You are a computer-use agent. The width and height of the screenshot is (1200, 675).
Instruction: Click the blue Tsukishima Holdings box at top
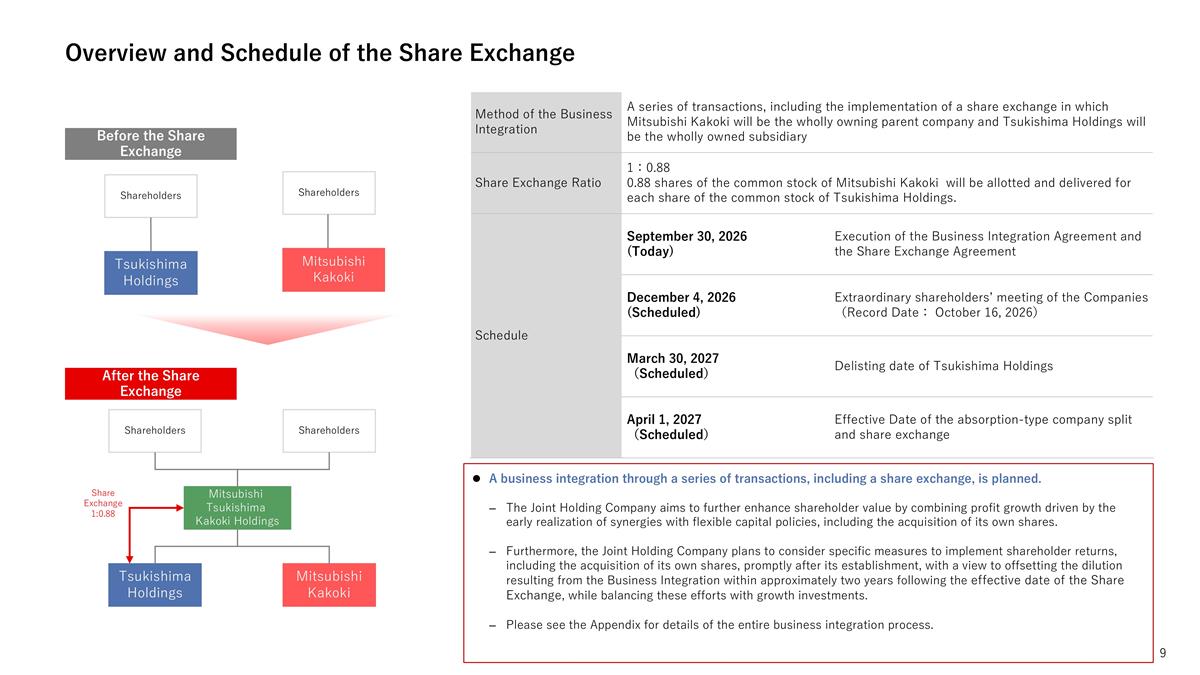151,272
